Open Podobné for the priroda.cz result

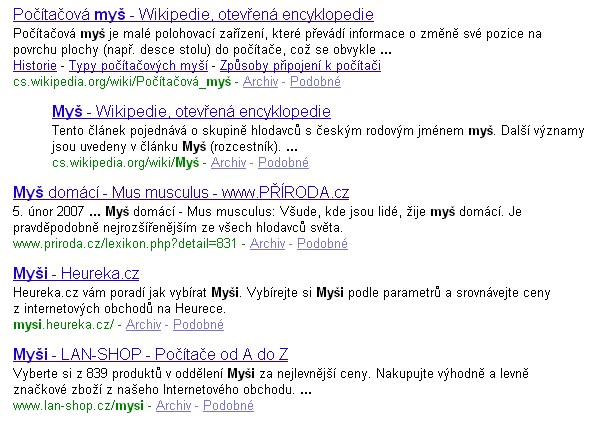click(322, 243)
